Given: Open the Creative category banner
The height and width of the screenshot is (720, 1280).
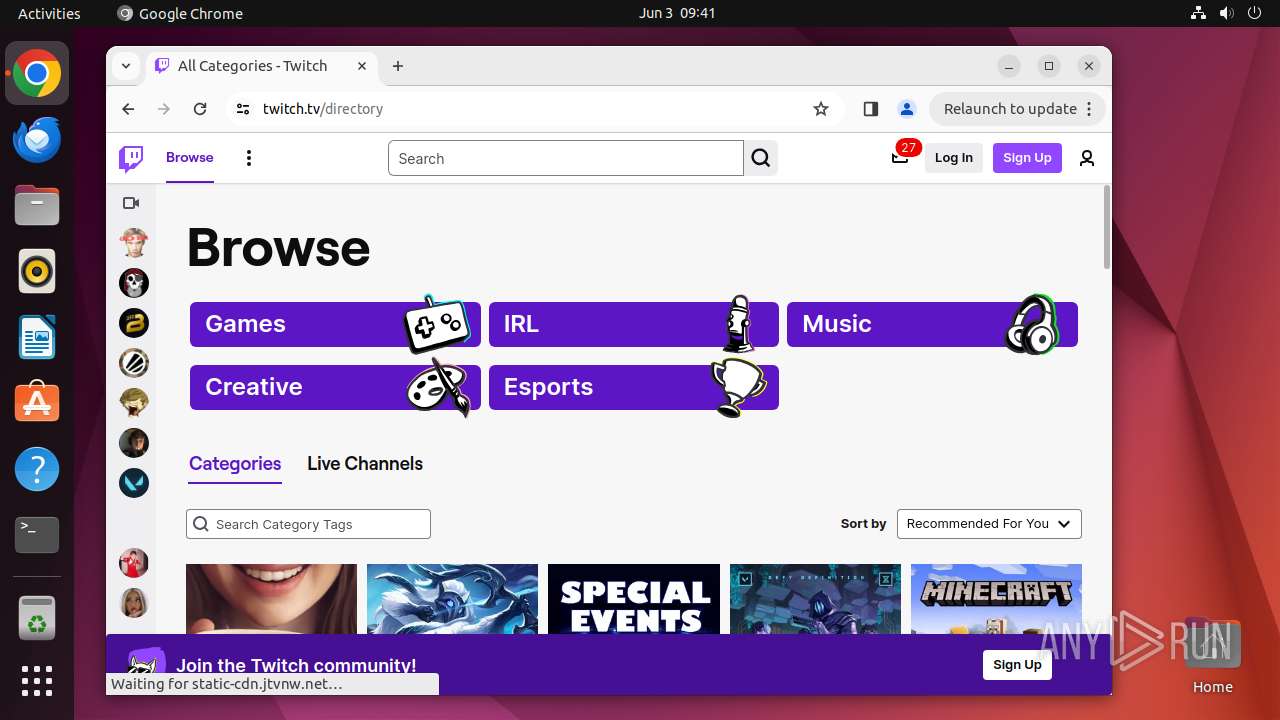Looking at the screenshot, I should coord(335,387).
